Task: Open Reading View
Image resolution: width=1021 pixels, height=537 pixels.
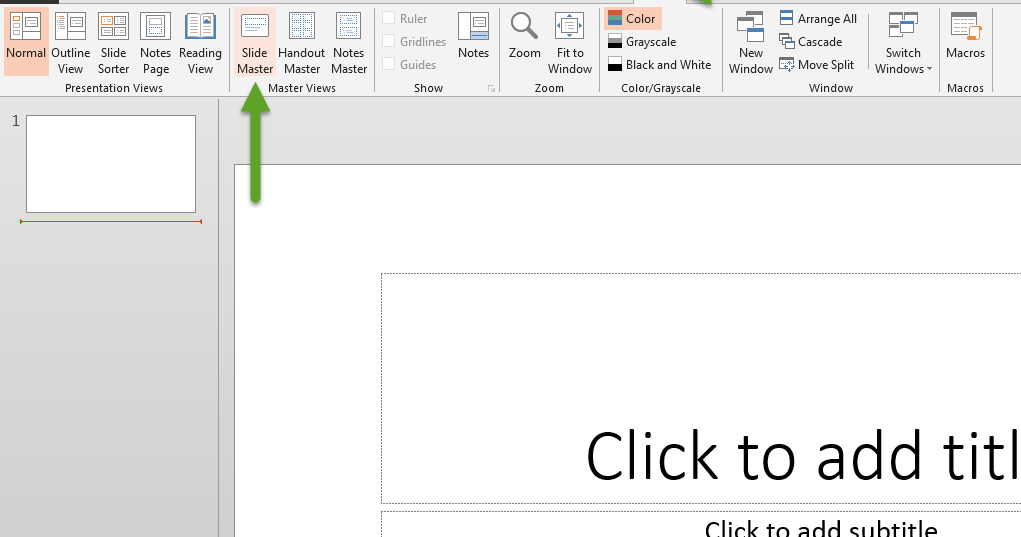Action: (x=201, y=42)
